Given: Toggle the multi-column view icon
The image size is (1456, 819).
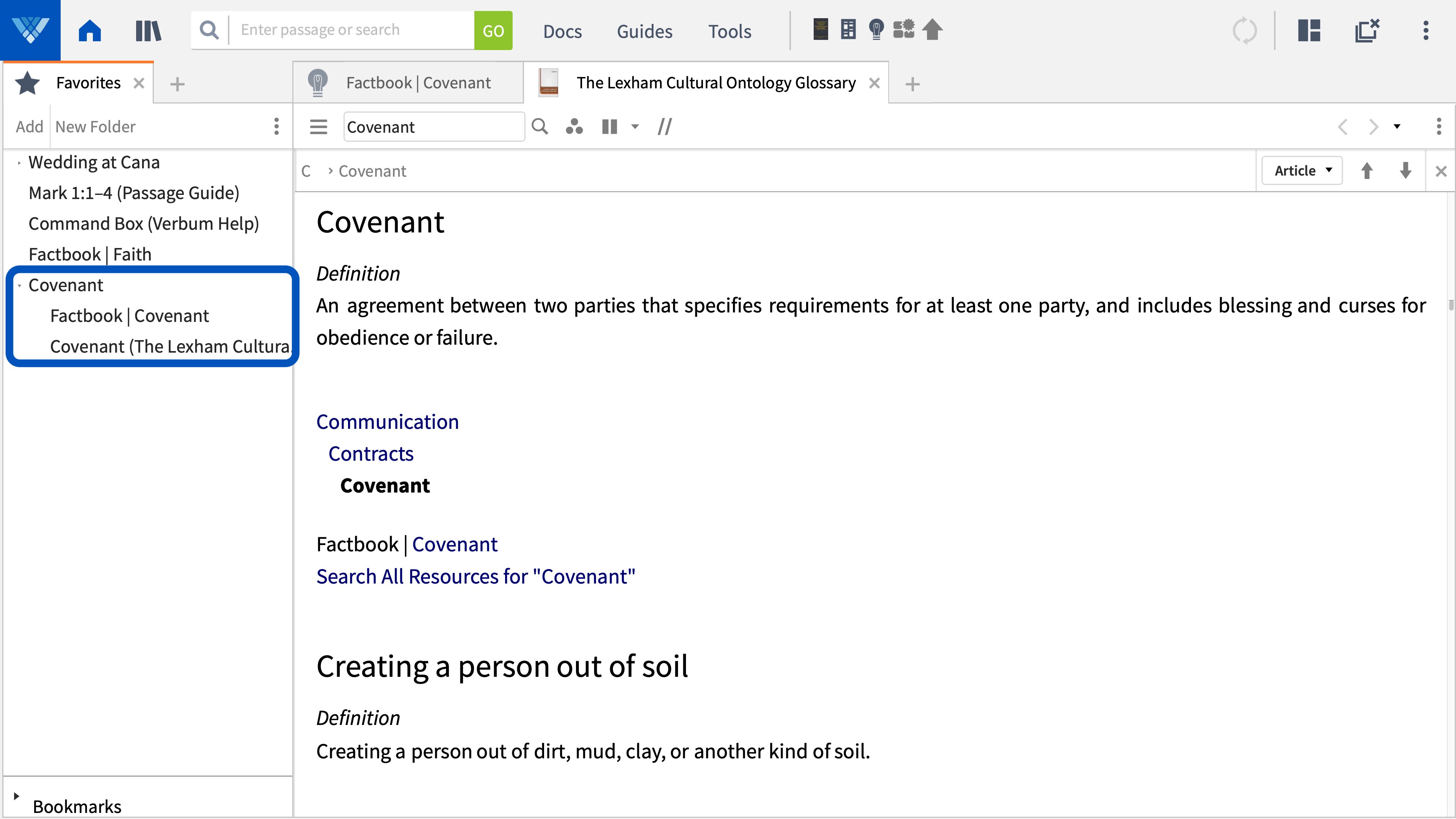Looking at the screenshot, I should (610, 127).
